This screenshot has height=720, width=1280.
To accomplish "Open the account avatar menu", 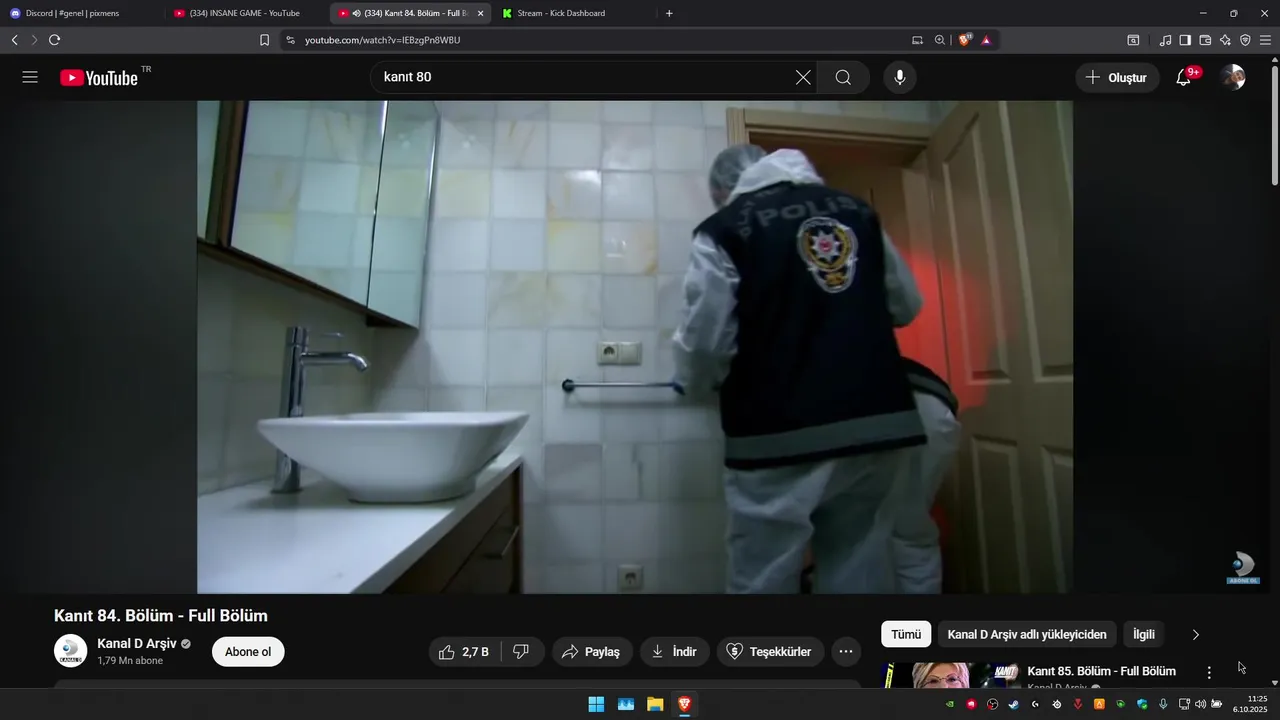I will (1233, 77).
